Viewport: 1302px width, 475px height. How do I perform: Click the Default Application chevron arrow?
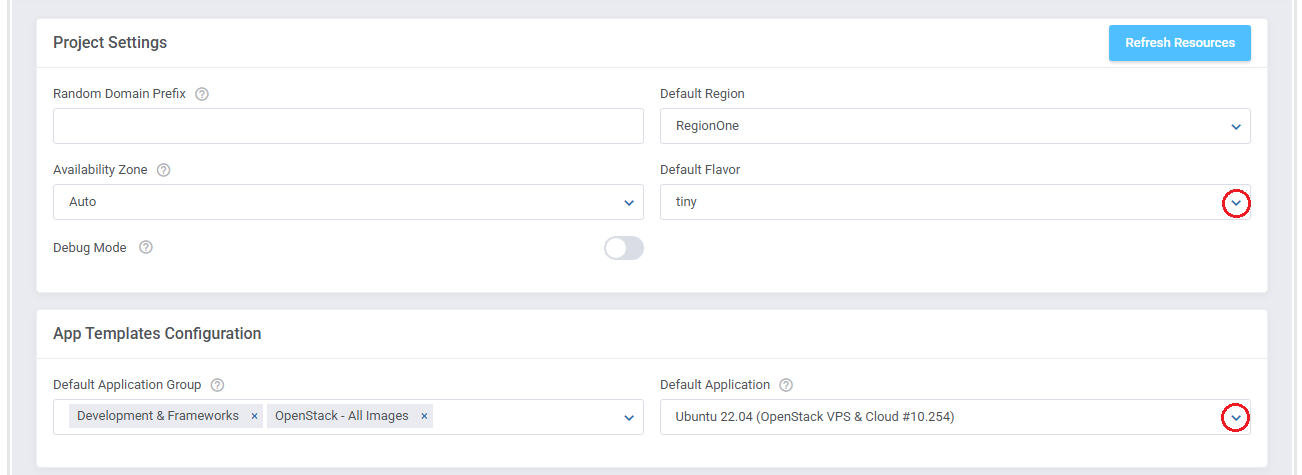tap(1237, 417)
